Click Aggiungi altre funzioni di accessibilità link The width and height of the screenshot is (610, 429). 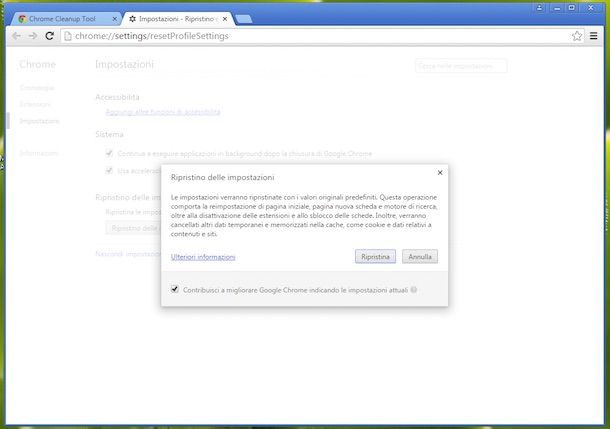point(163,112)
